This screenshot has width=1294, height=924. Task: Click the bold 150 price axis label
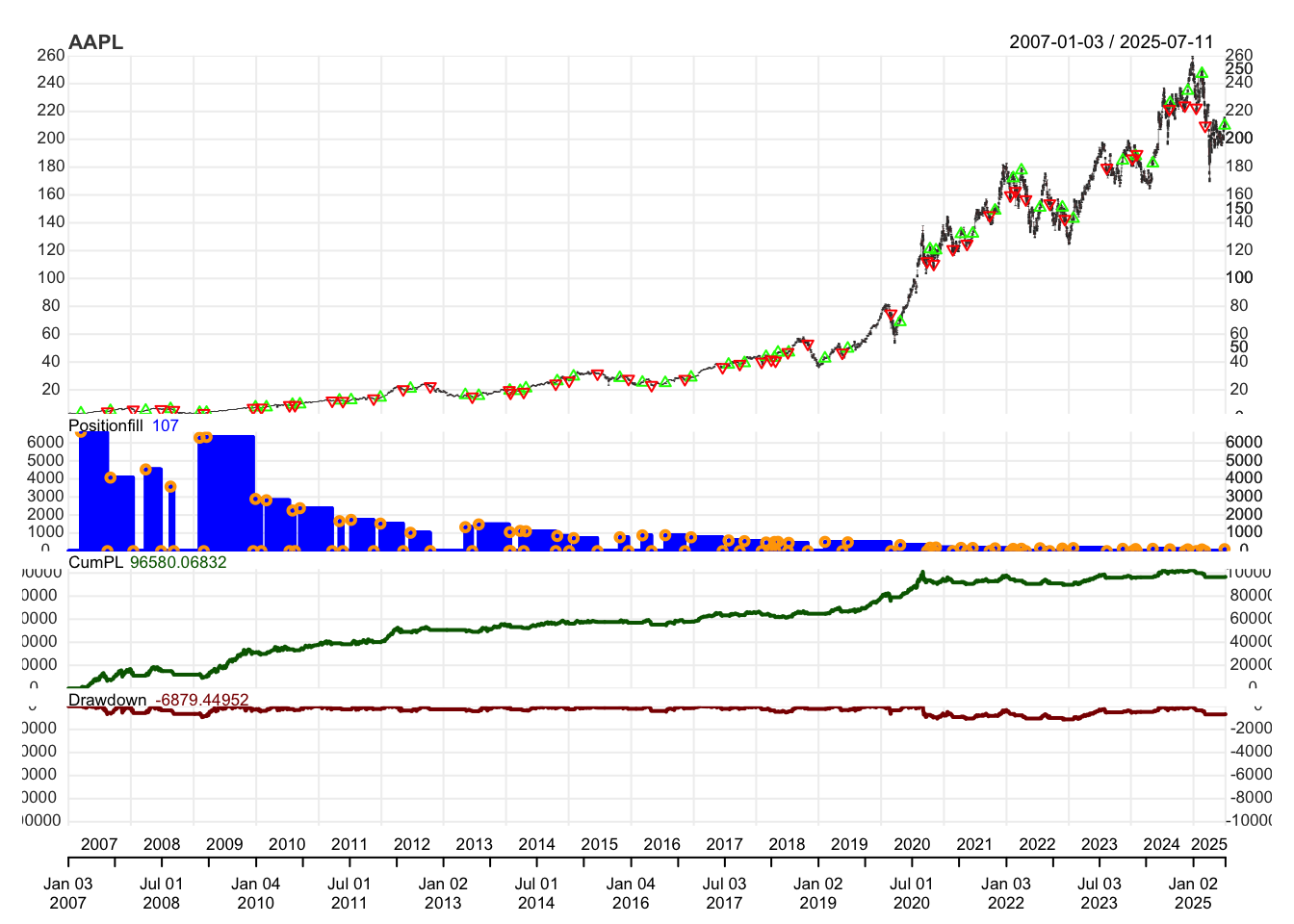tap(1239, 208)
